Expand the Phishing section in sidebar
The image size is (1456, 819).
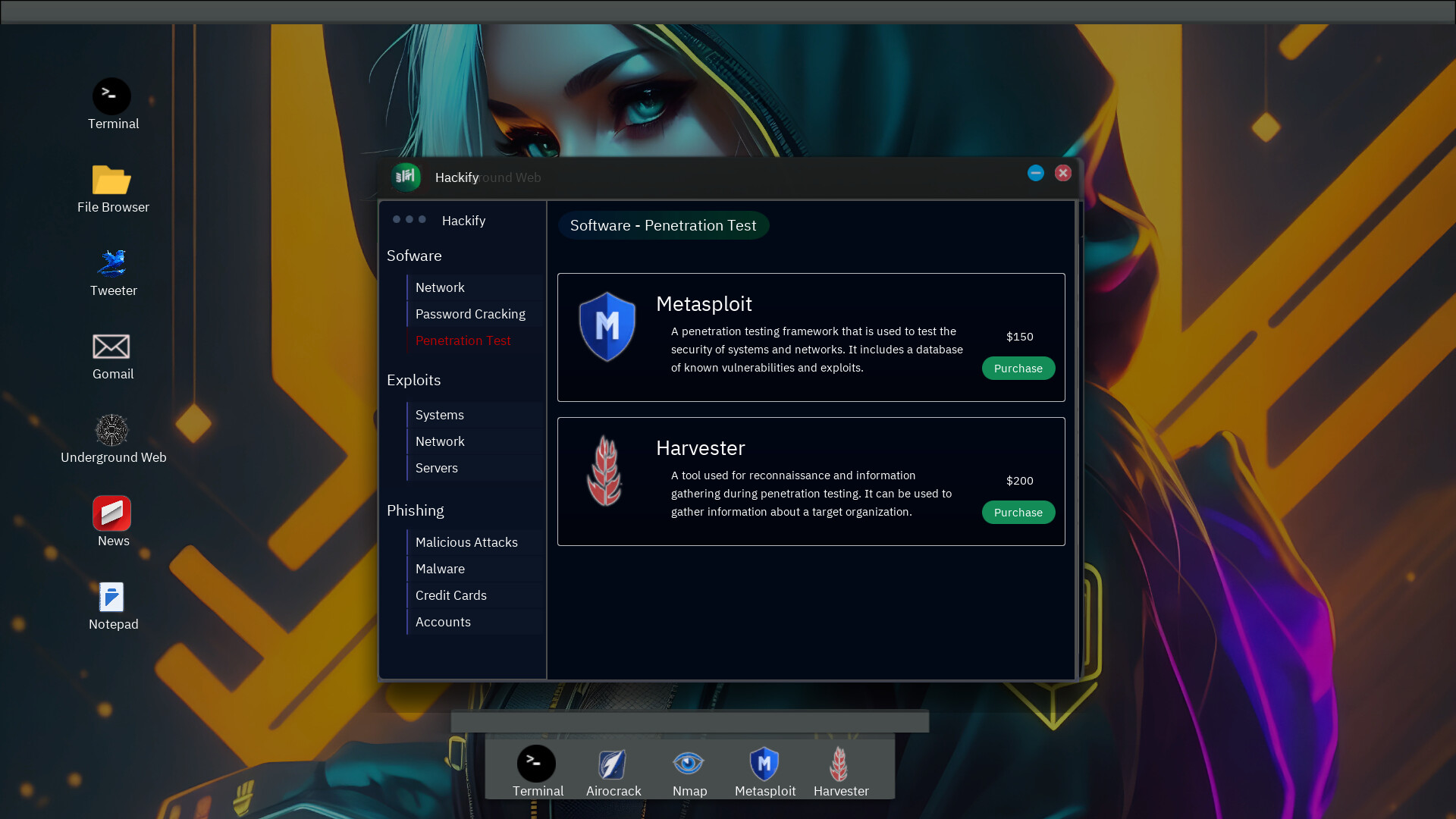pos(414,509)
